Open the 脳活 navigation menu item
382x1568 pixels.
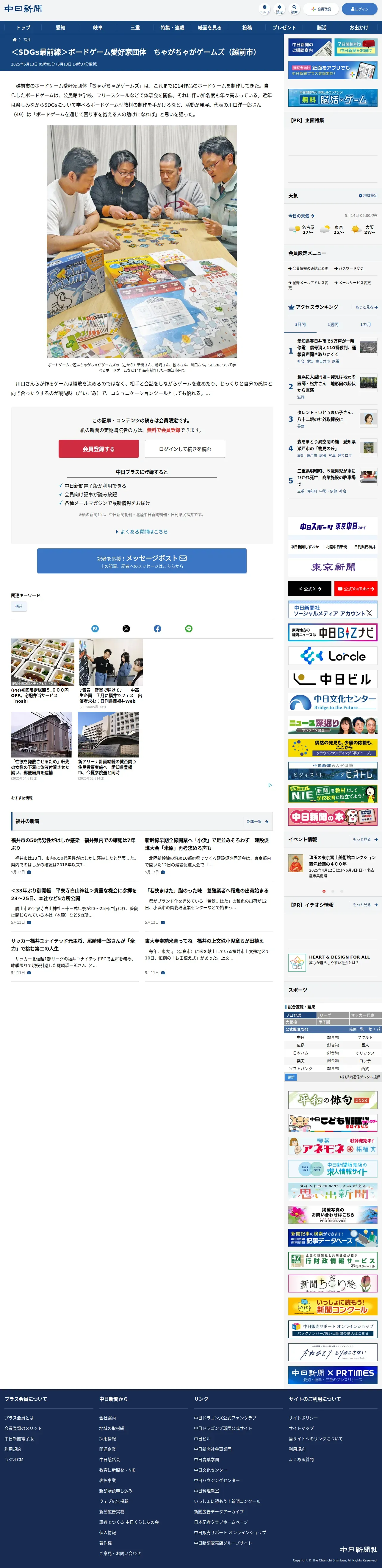(322, 27)
